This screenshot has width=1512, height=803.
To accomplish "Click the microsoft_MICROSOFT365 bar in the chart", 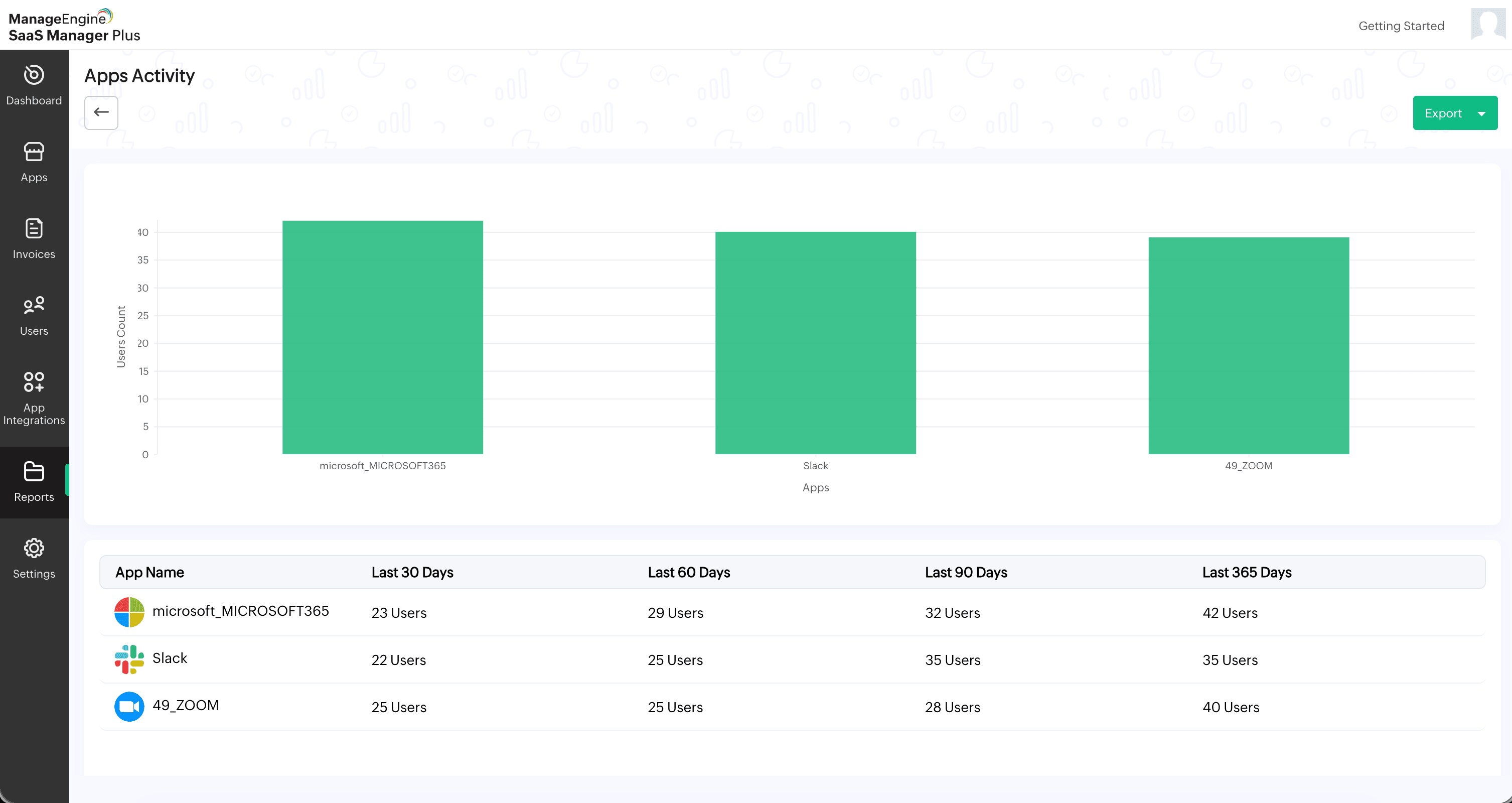I will (x=383, y=337).
